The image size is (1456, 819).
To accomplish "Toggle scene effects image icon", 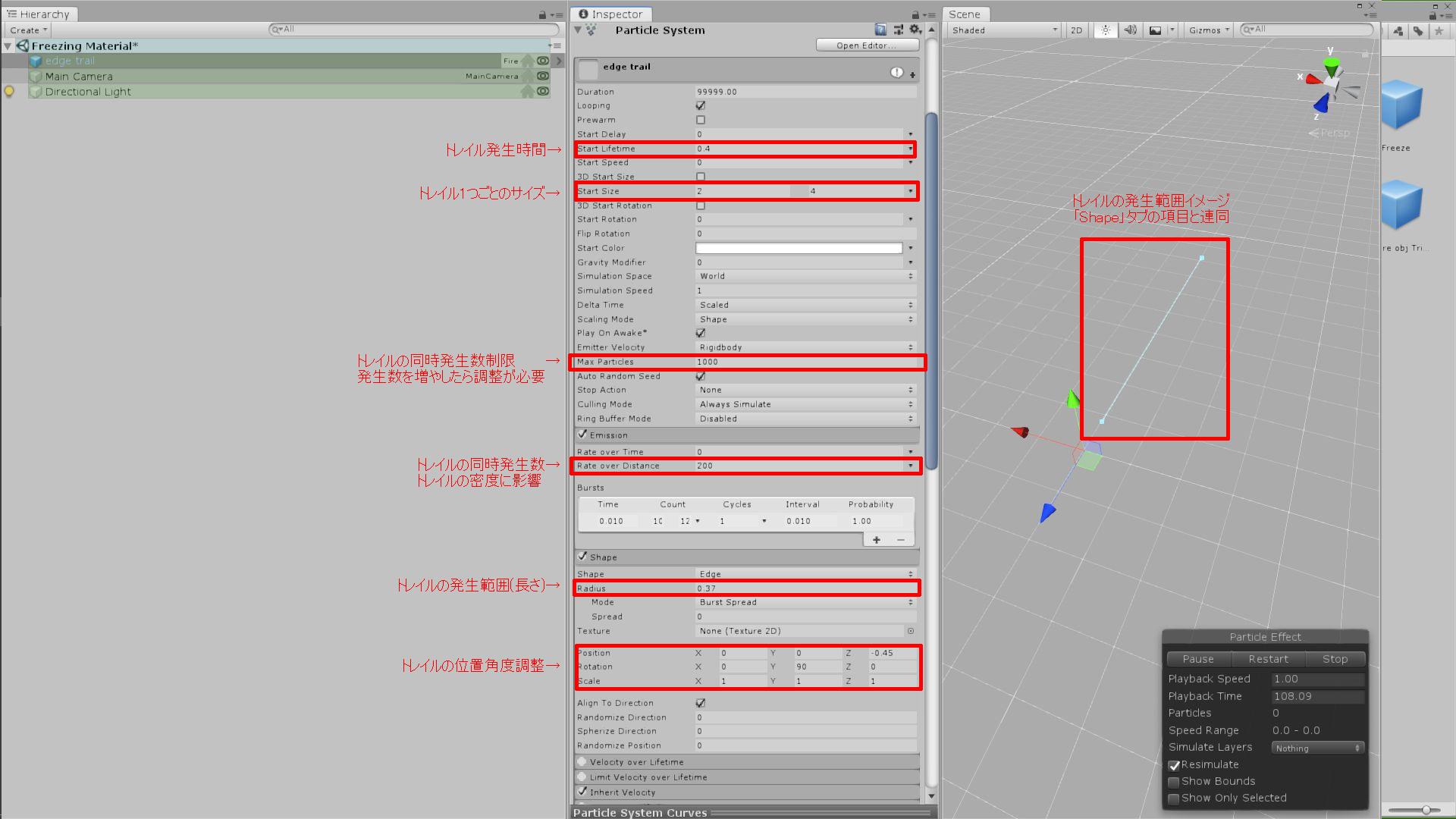I will [1155, 30].
